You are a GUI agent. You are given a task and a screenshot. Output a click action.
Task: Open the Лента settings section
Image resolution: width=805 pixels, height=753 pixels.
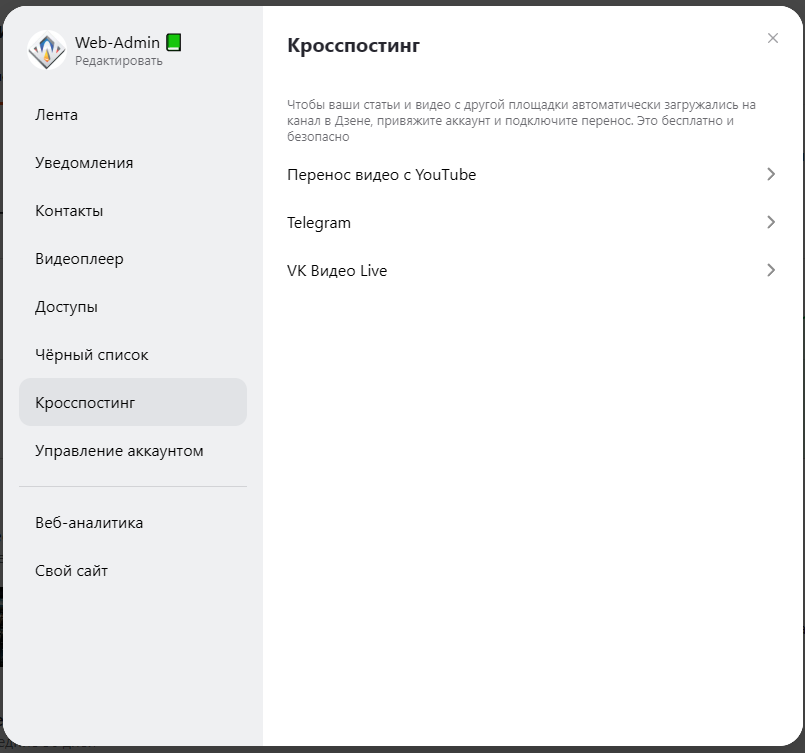[x=133, y=114]
